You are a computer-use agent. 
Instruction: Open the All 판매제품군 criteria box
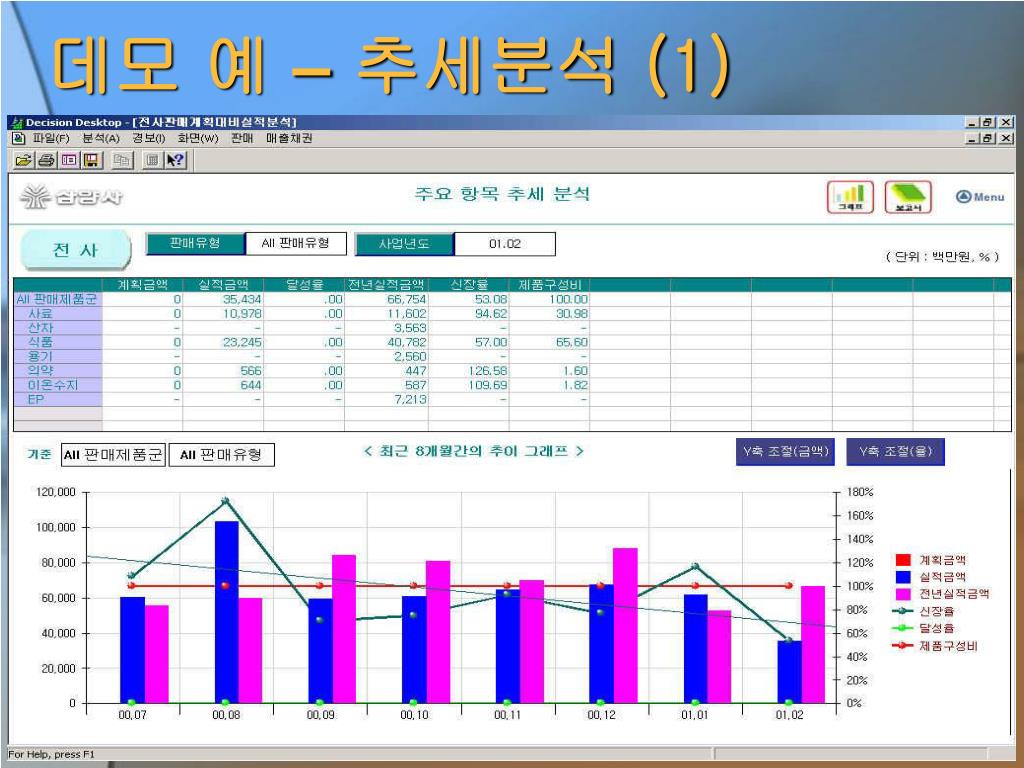coord(114,455)
